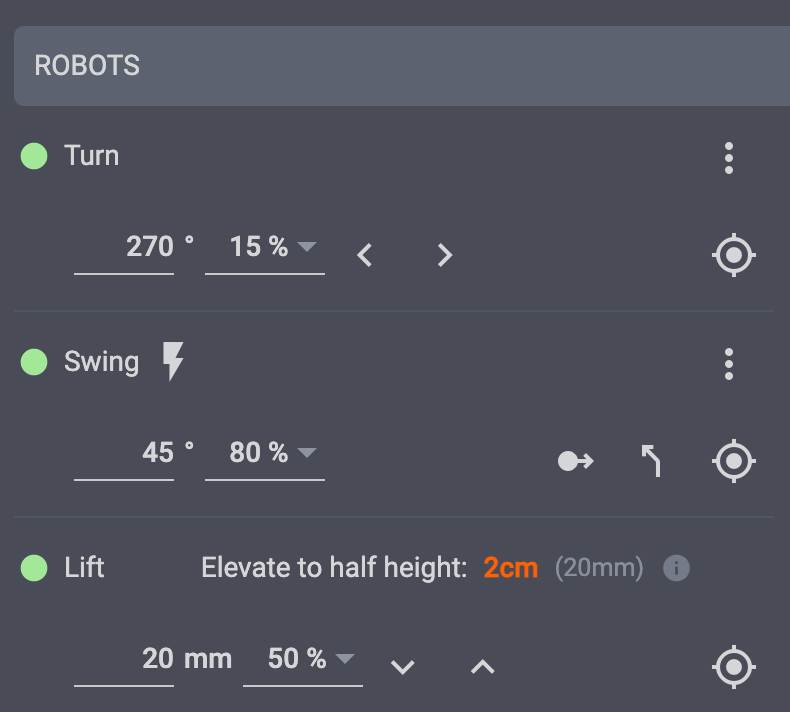This screenshot has height=712, width=790.
Task: Toggle the green status dot for Turn
Action: (34, 156)
